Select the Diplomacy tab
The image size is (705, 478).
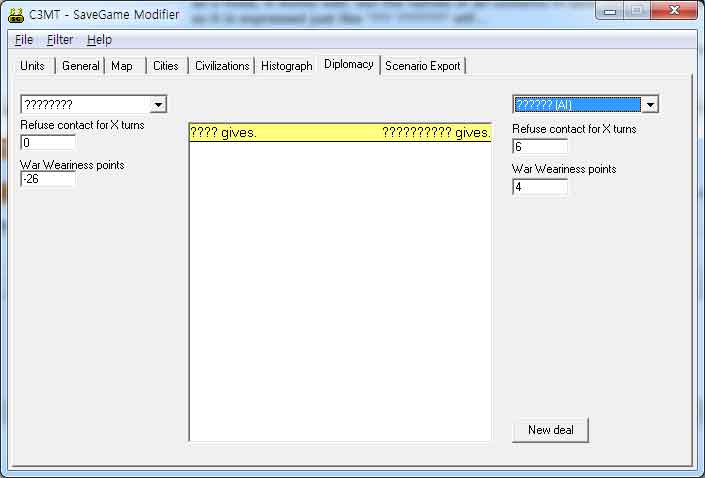coord(348,64)
